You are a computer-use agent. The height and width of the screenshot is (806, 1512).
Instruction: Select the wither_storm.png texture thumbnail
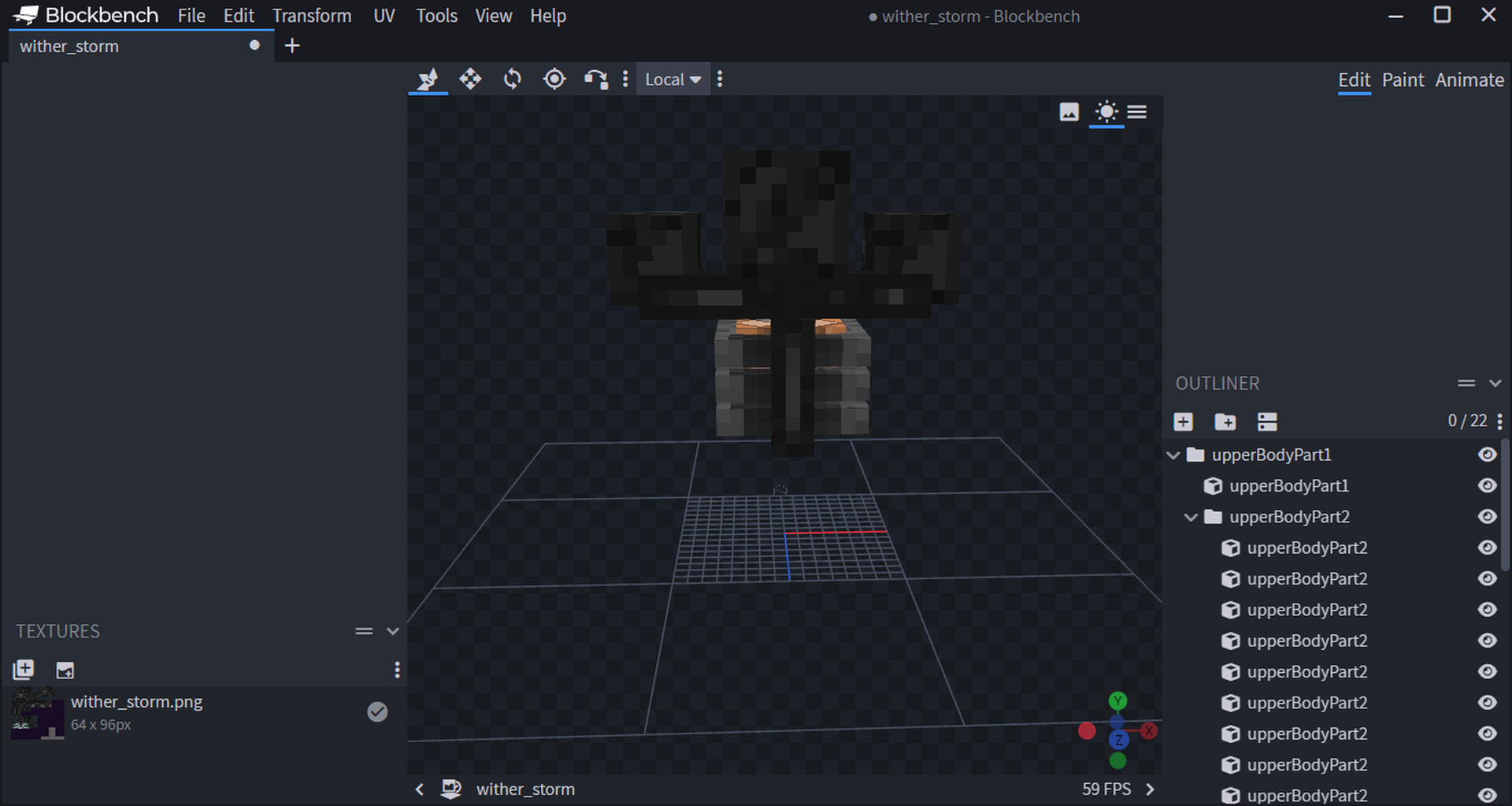(x=36, y=713)
